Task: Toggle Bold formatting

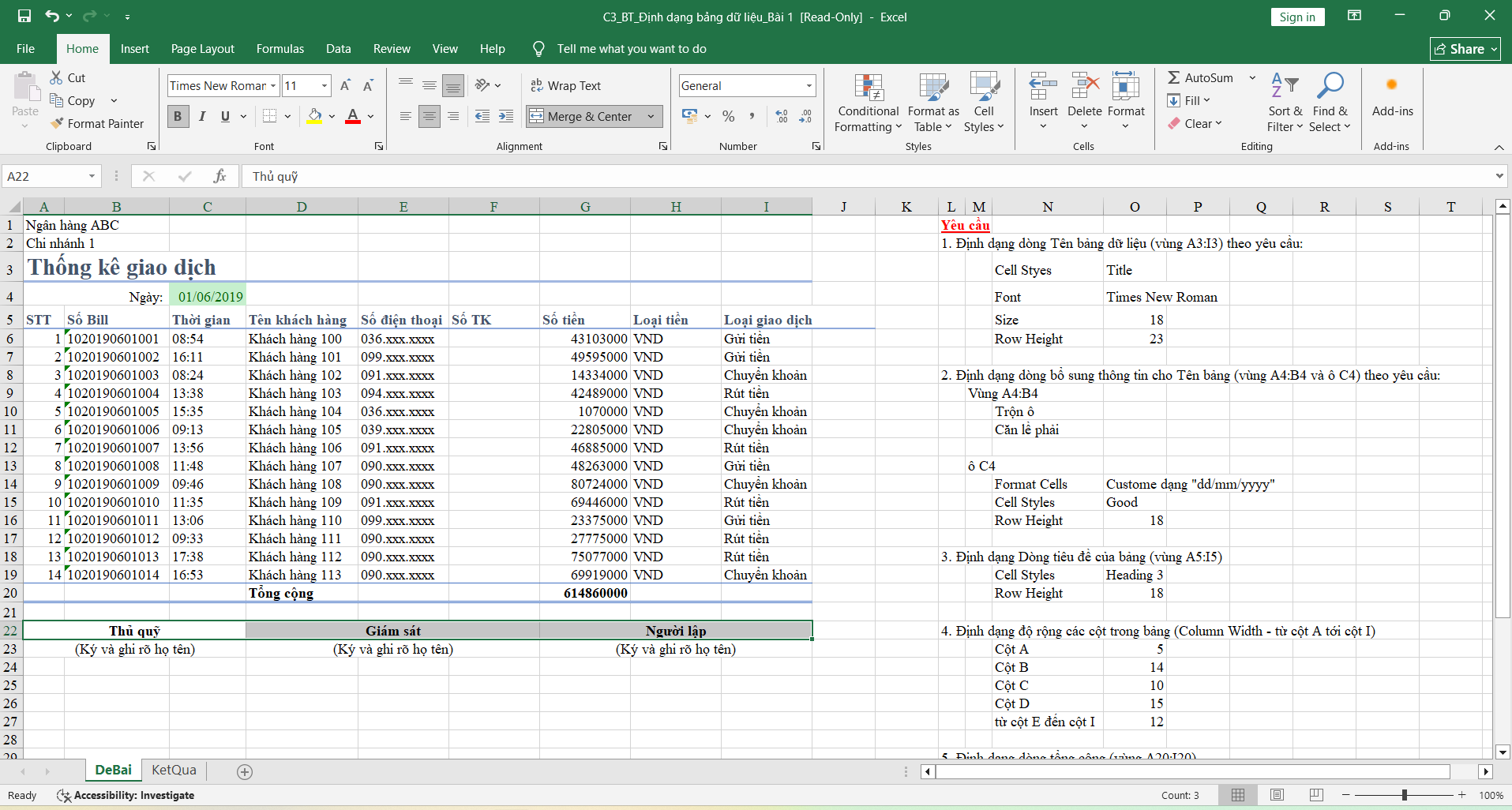Action: pyautogui.click(x=178, y=116)
